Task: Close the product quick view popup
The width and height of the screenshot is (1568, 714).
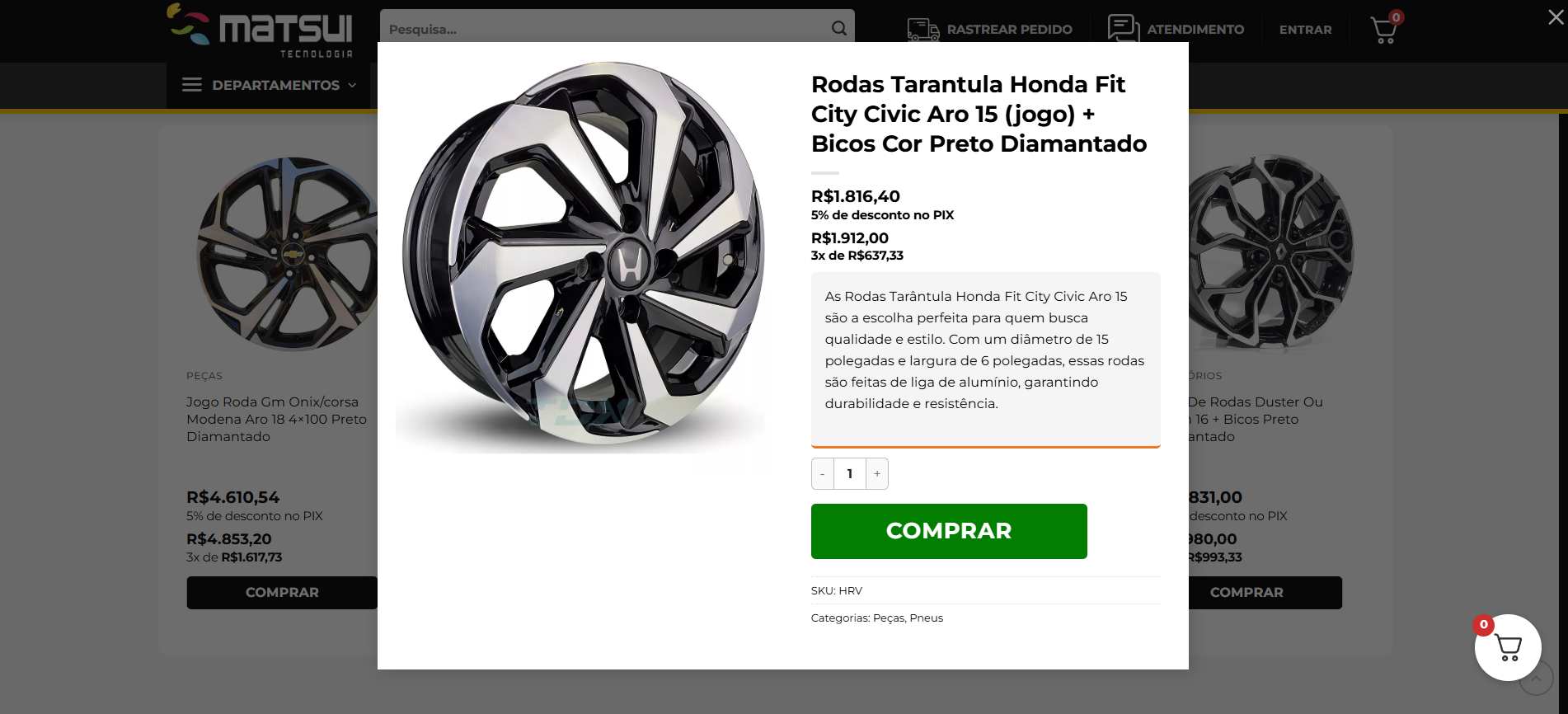Action: [x=1556, y=17]
